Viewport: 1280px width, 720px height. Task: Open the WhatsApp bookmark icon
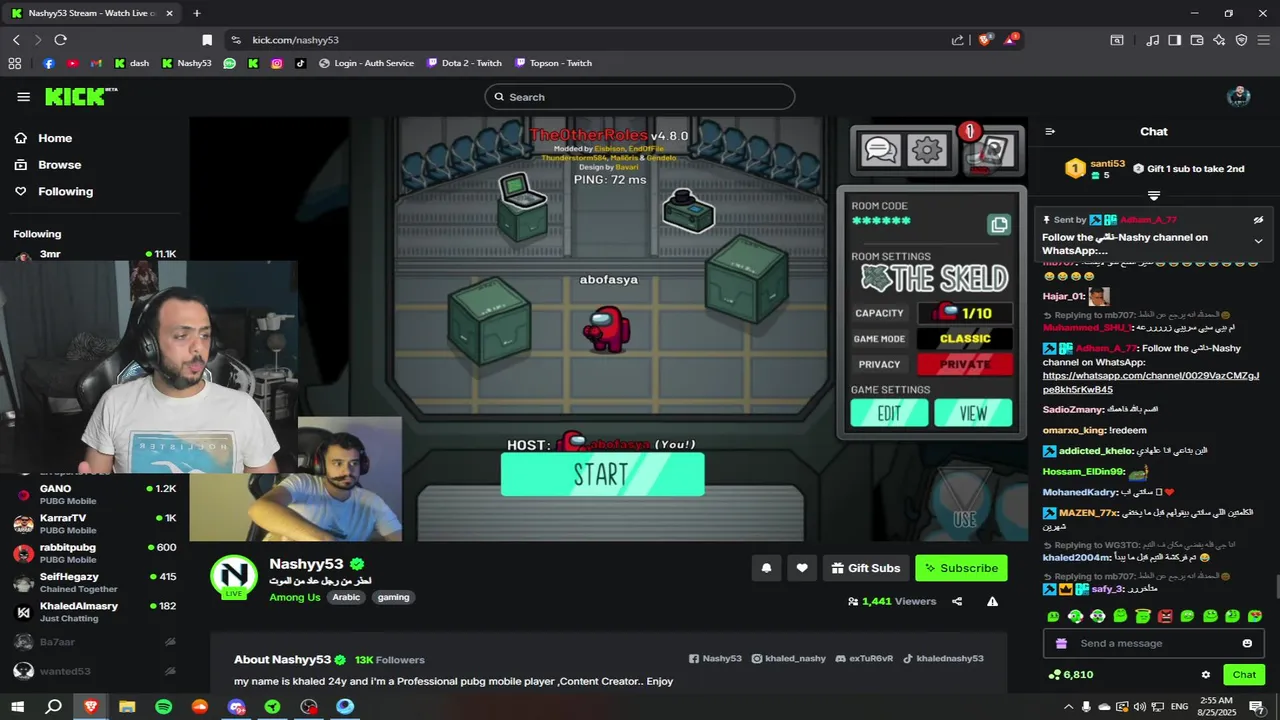point(230,63)
